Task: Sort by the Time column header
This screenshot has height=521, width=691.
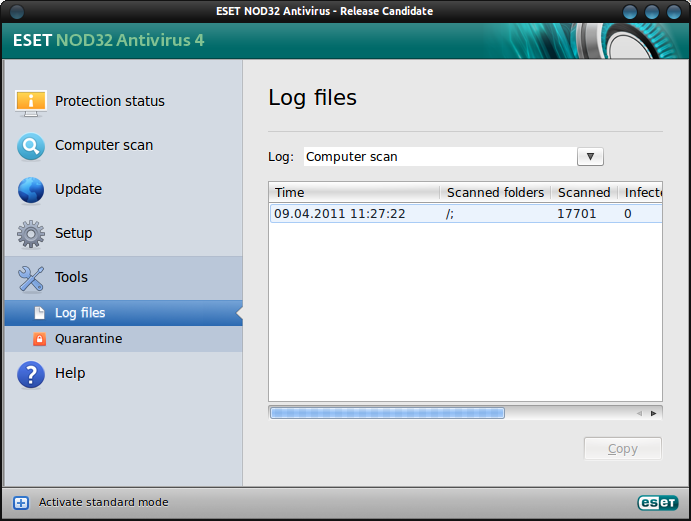Action: pyautogui.click(x=354, y=193)
